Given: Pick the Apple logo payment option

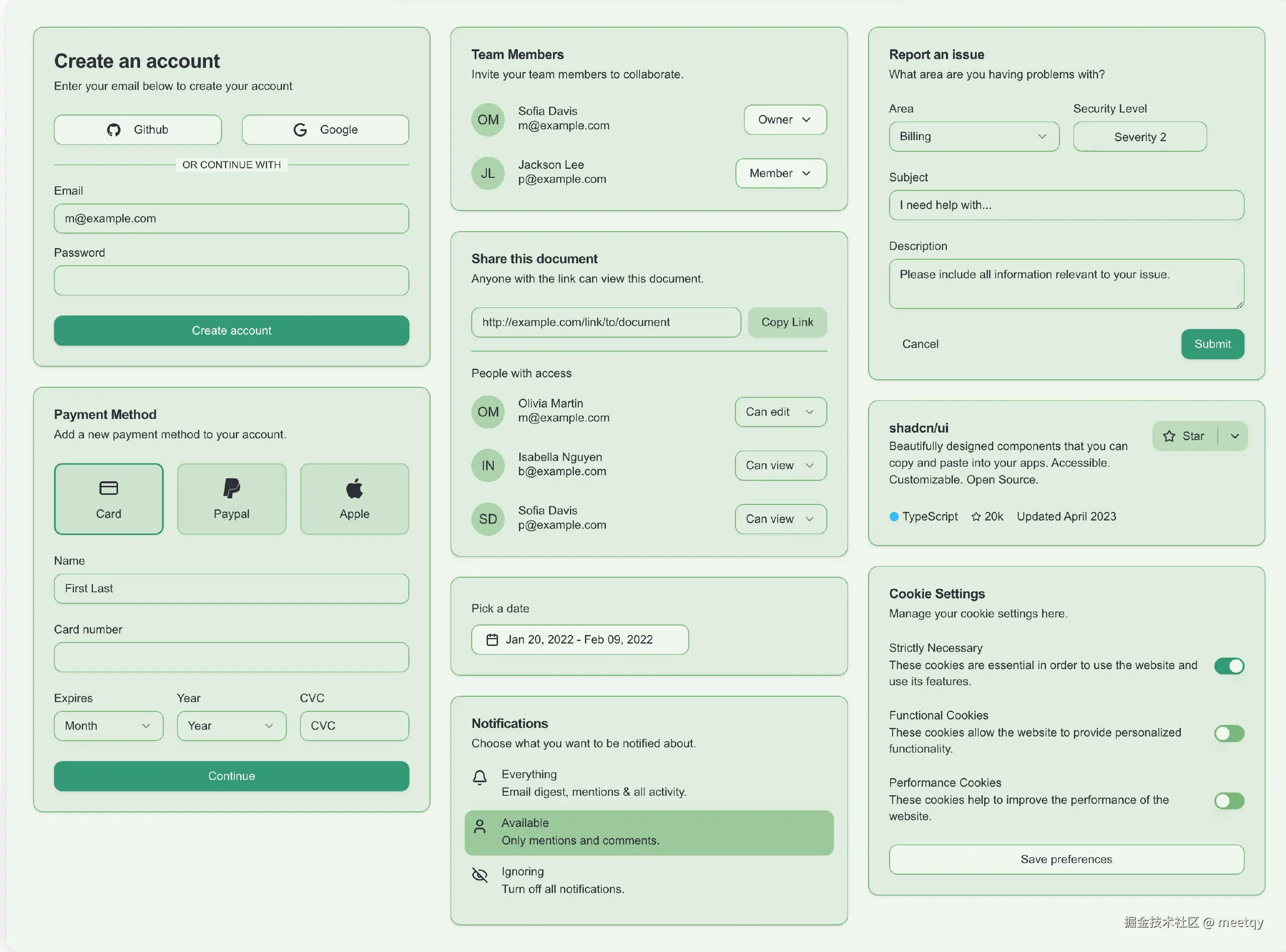Looking at the screenshot, I should tap(354, 488).
